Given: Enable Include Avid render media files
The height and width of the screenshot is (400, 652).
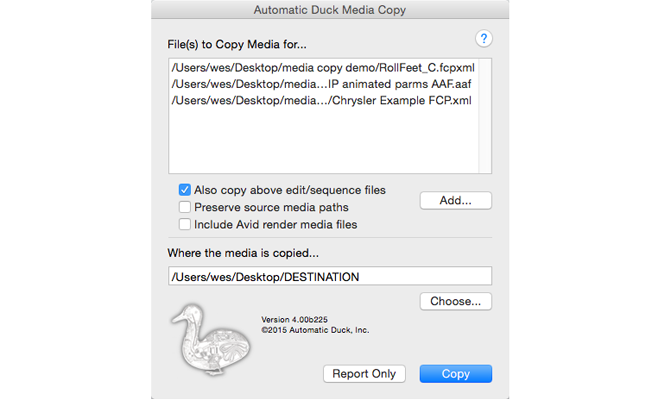Looking at the screenshot, I should [185, 224].
